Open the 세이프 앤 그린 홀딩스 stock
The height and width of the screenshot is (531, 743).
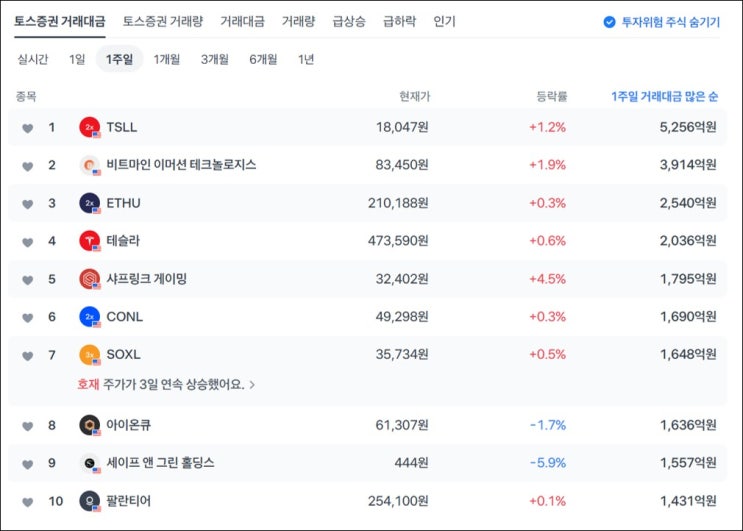(x=160, y=463)
